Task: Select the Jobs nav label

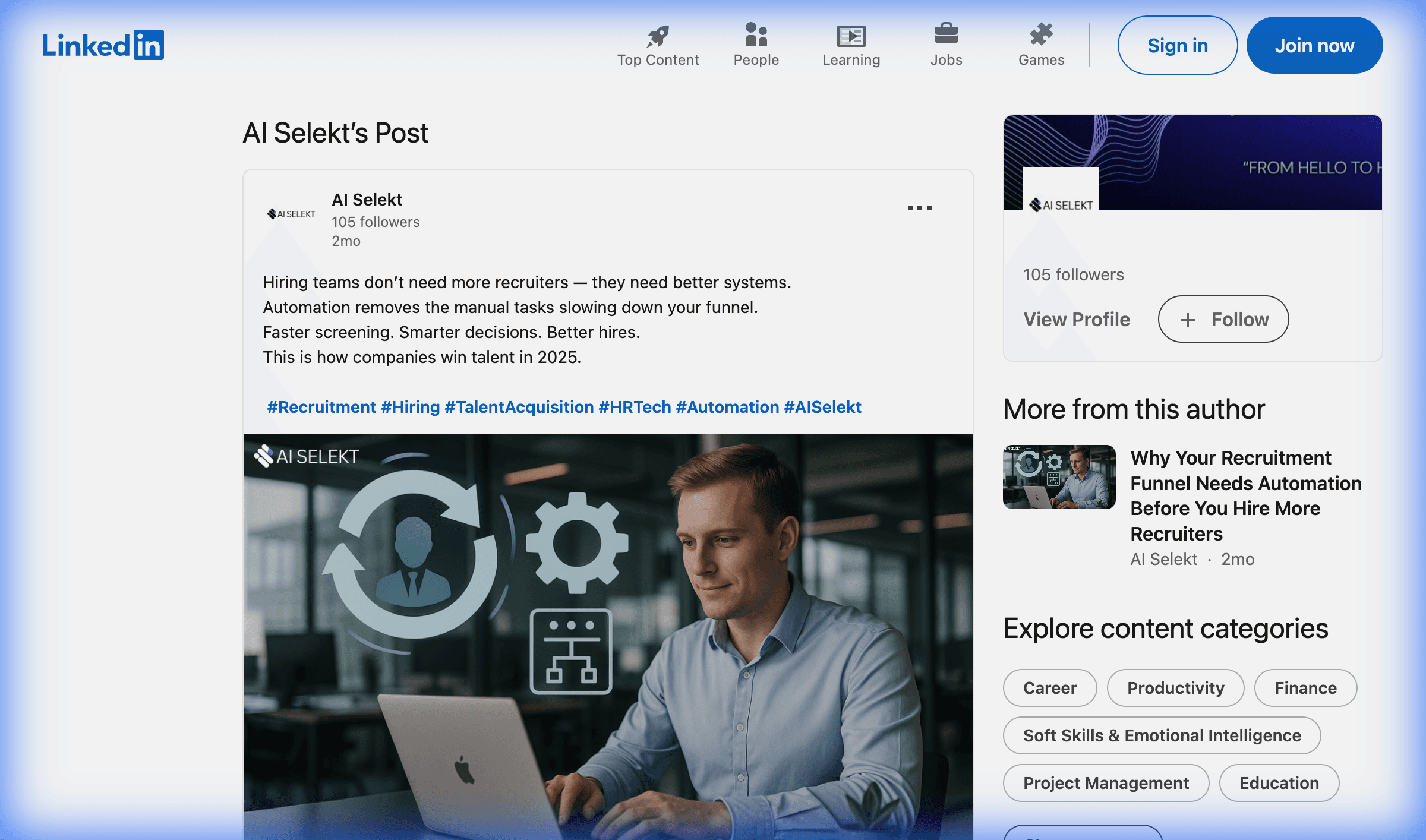Action: 946,60
